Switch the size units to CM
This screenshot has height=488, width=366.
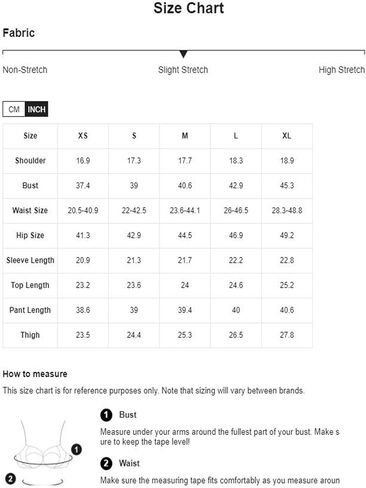tap(14, 109)
